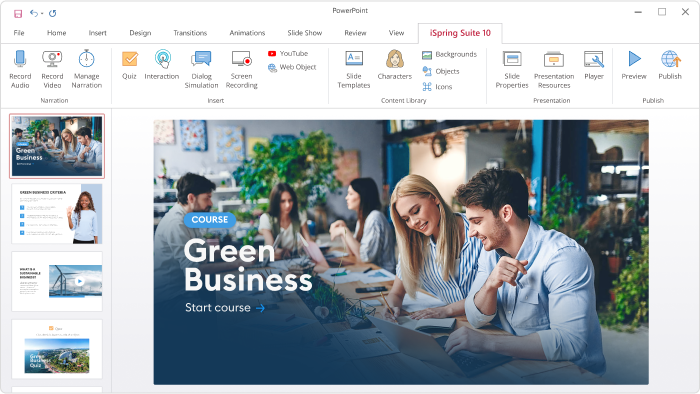Screen dimensions: 700x394
Task: Select the iSpring Suite 10 tab
Action: click(460, 33)
